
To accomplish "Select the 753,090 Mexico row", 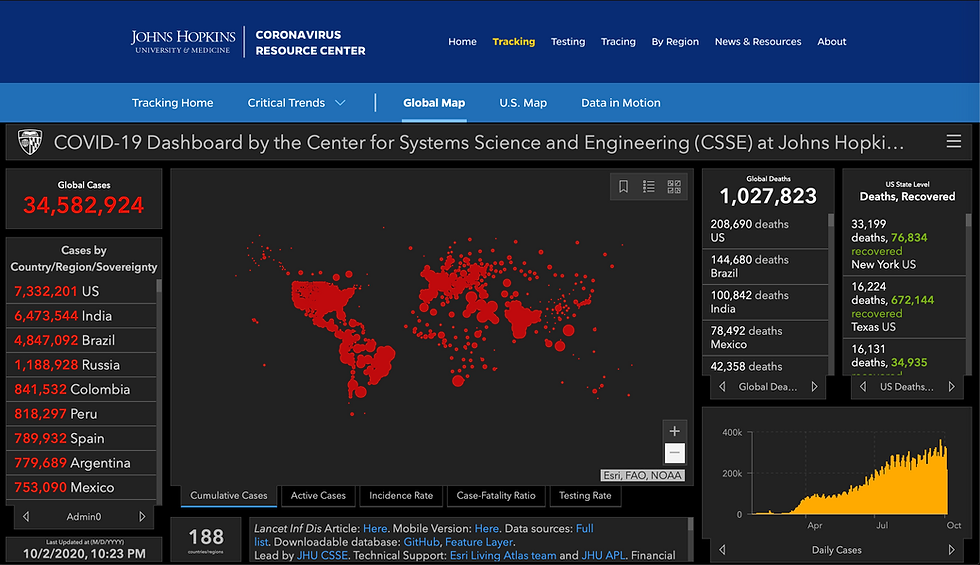I will [81, 487].
